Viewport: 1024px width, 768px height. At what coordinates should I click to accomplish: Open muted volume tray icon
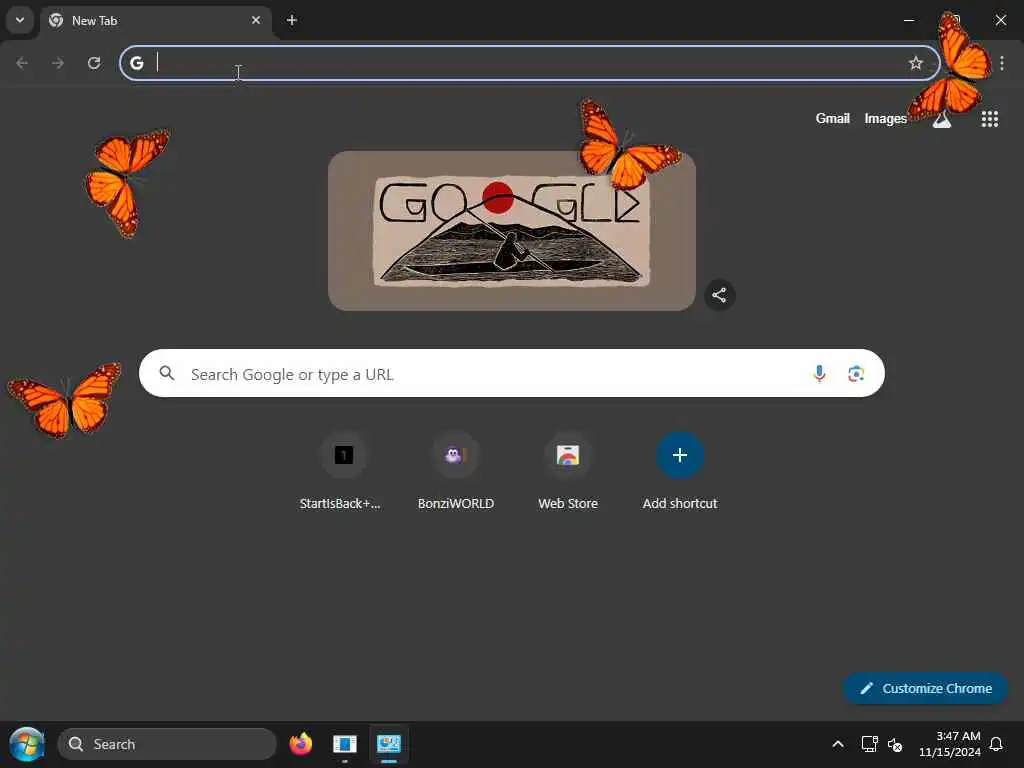(895, 744)
